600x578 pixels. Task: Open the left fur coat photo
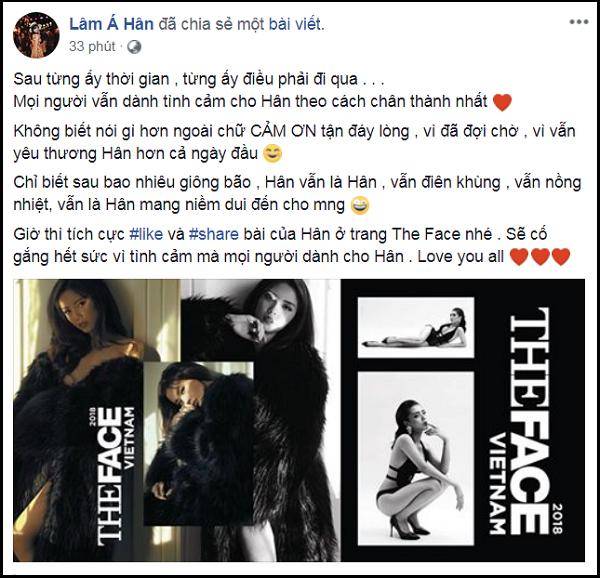(x=77, y=421)
